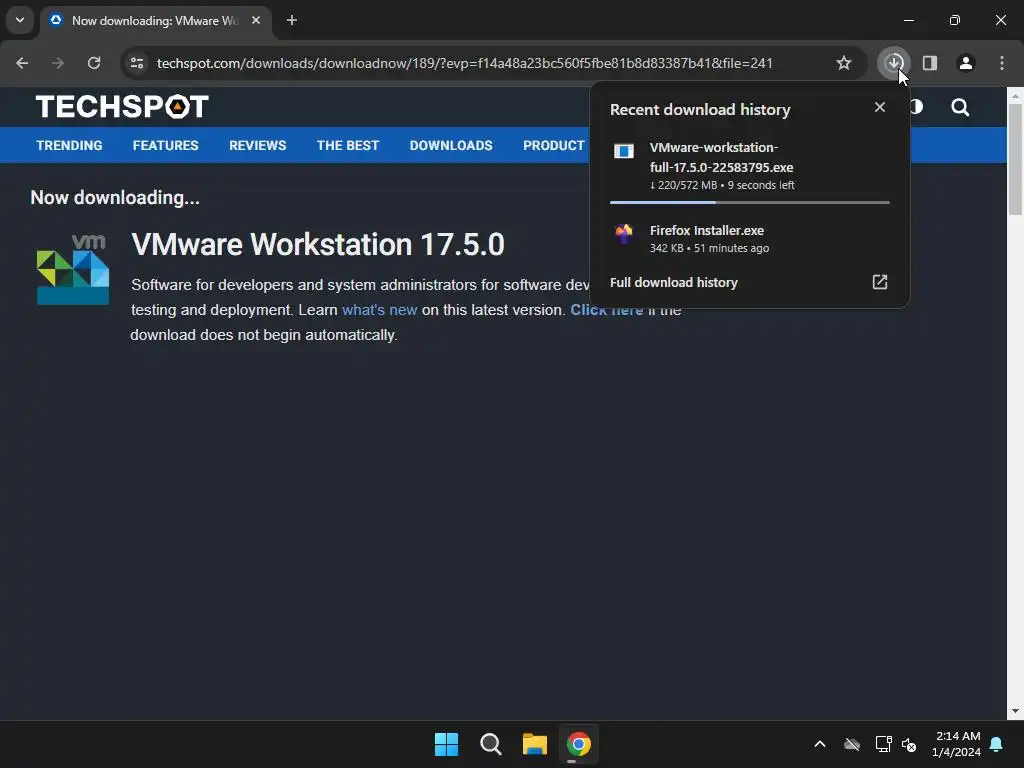
Task: Click Firefox Installer file icon
Action: (624, 233)
